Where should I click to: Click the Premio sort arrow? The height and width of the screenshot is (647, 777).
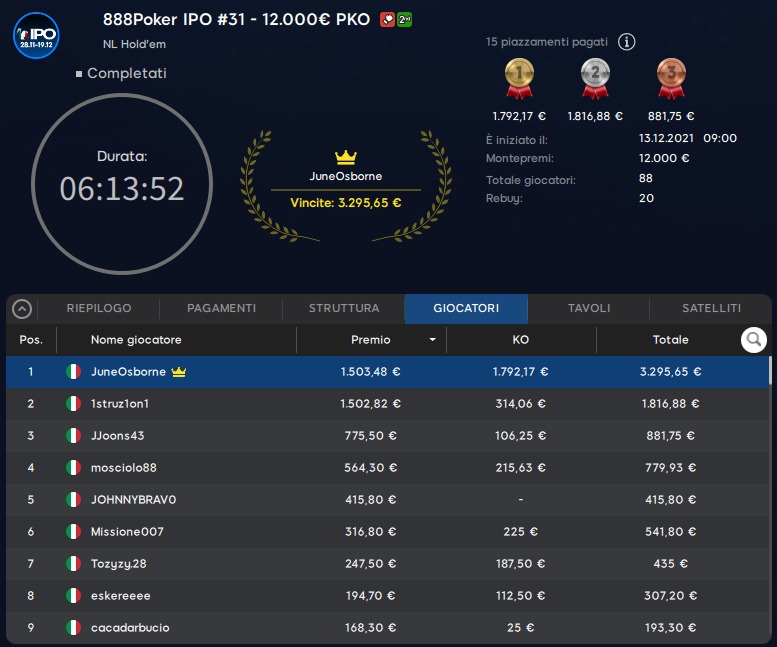pos(432,339)
